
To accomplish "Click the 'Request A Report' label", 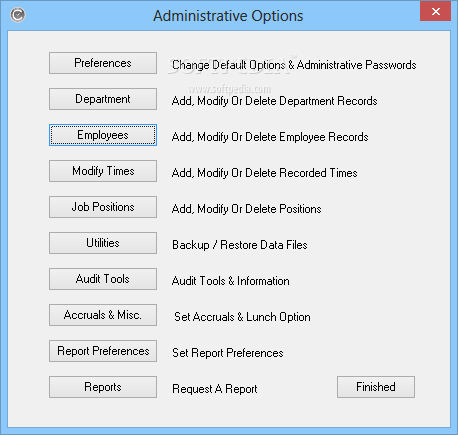I will [x=215, y=389].
